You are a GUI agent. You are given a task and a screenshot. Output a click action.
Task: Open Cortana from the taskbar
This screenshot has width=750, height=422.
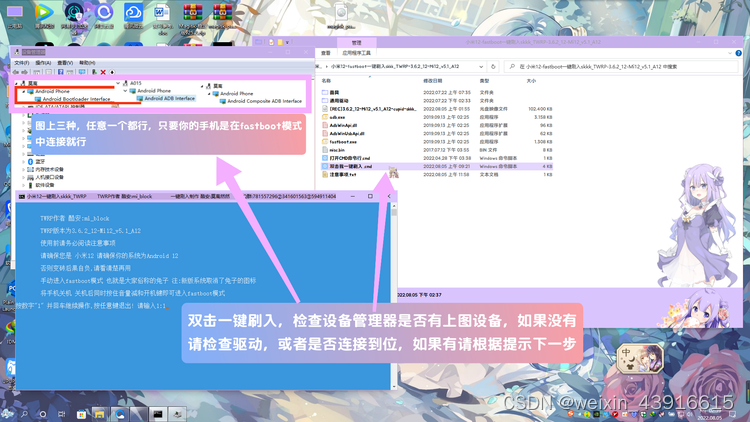43,414
